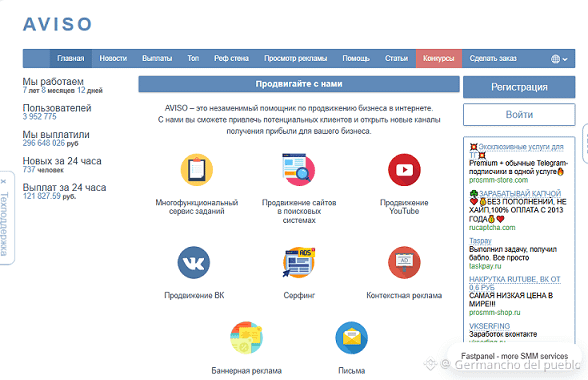
Task: Open the VKSERFING ad link
Action: pos(489,326)
